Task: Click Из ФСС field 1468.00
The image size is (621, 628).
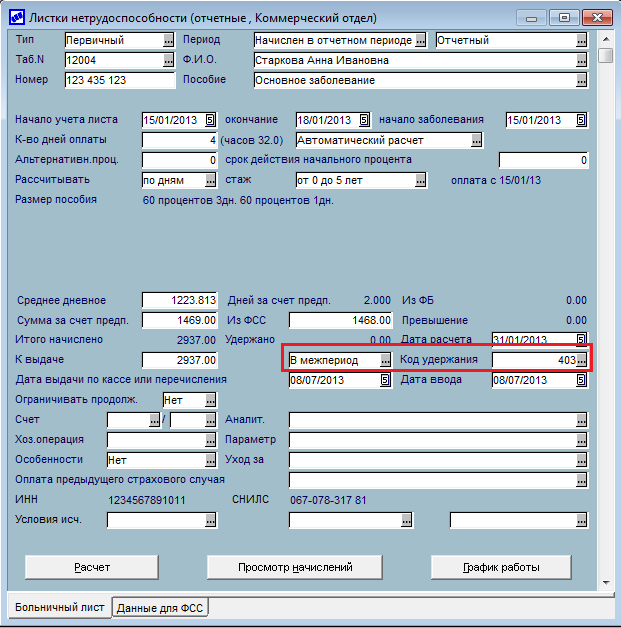Action: click(x=340, y=320)
